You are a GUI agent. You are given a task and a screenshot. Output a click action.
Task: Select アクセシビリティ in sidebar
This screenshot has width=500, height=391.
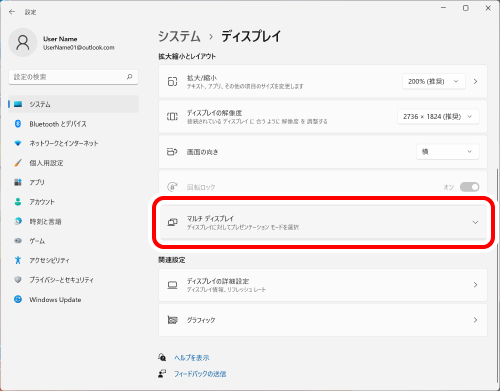pos(73,260)
